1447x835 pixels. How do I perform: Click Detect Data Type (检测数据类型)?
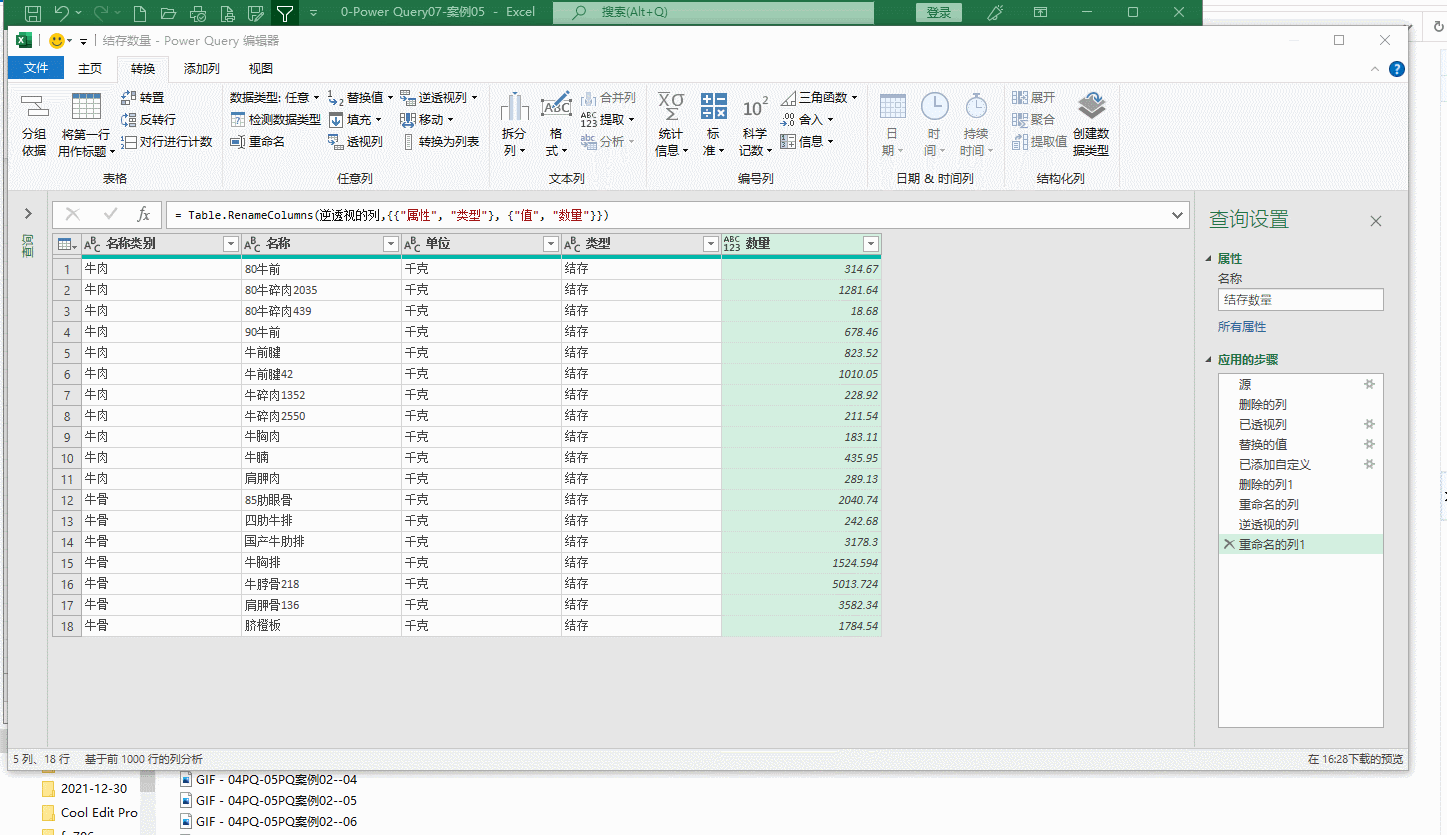point(276,120)
